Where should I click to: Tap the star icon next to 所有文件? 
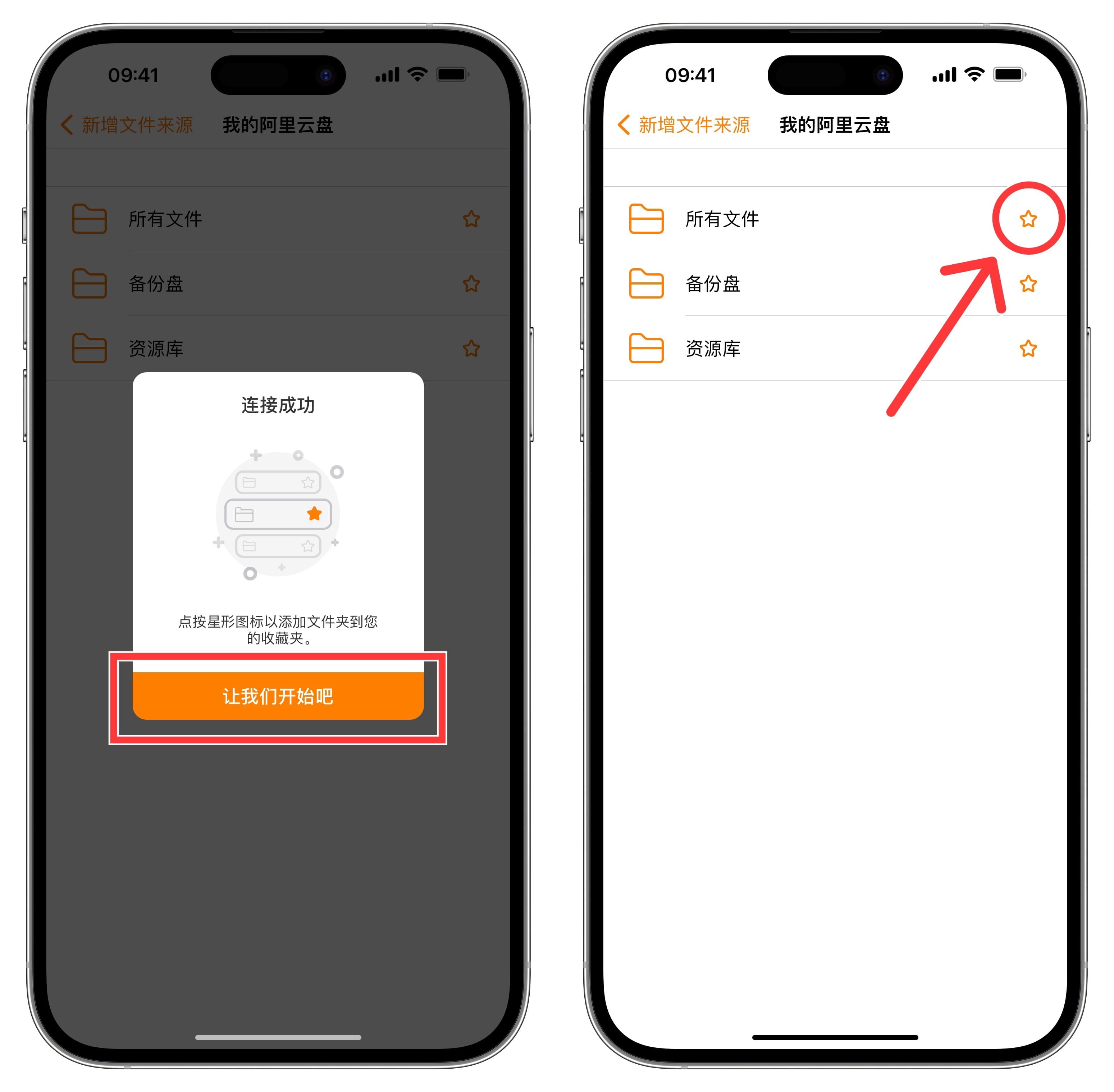[1025, 218]
